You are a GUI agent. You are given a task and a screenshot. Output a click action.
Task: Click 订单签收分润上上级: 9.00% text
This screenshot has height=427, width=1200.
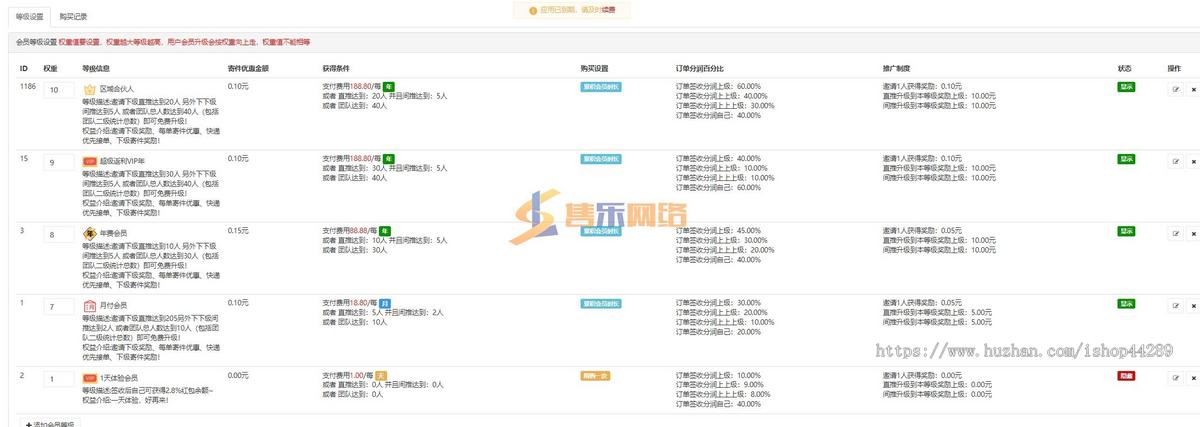720,384
